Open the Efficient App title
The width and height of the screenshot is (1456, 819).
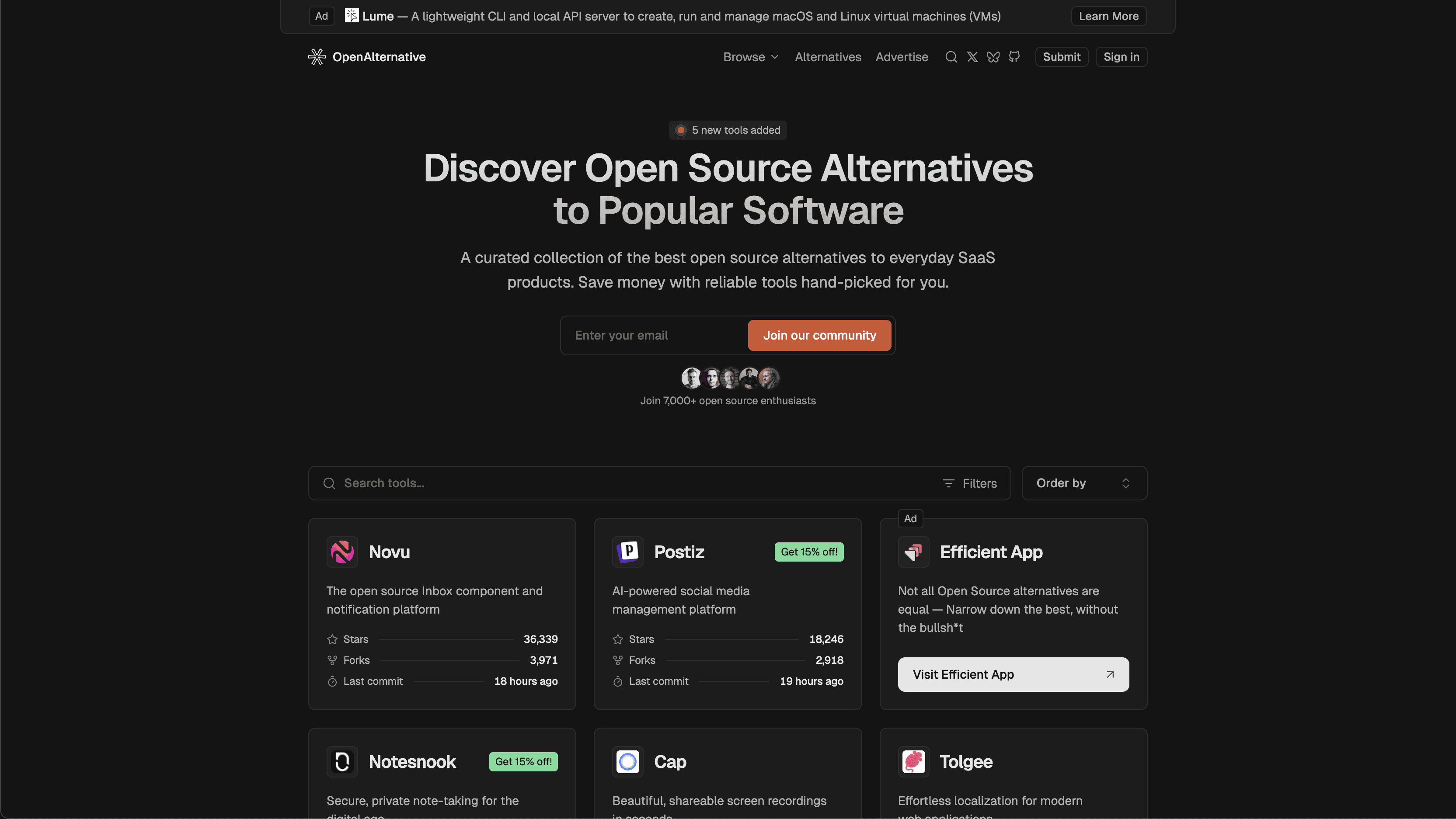(991, 552)
